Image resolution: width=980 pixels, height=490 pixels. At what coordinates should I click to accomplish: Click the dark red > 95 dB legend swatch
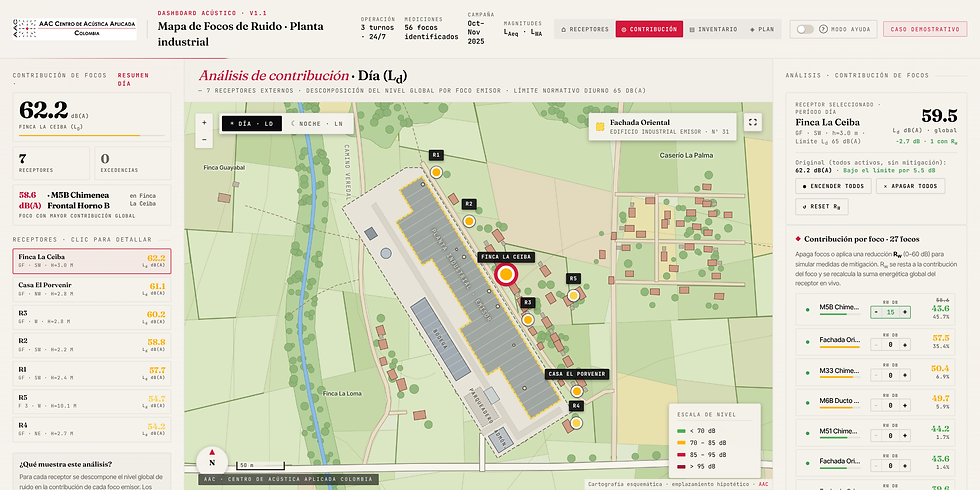click(x=681, y=467)
